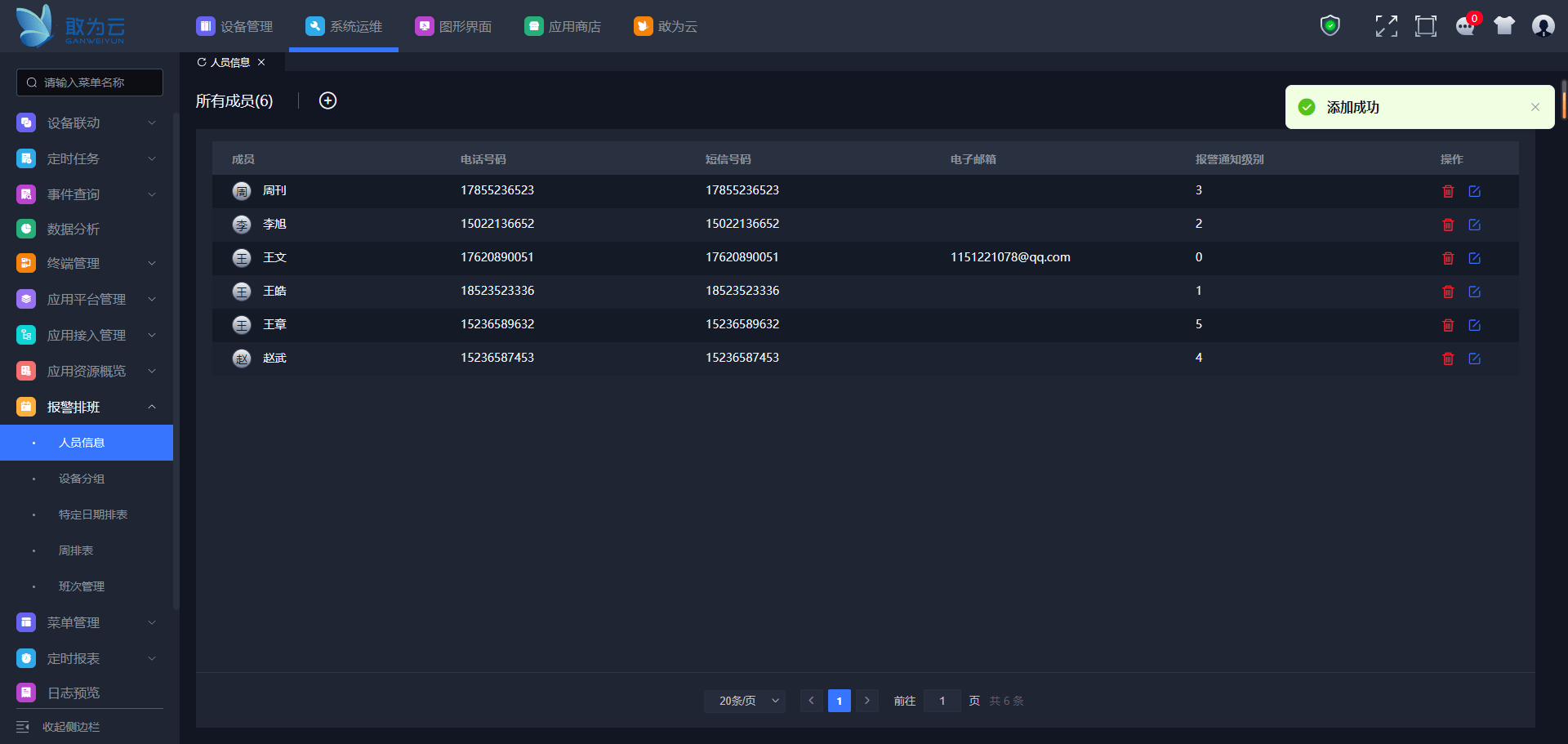The image size is (1568, 744).
Task: Switch to the 敢为云 top tab
Action: 666,26
